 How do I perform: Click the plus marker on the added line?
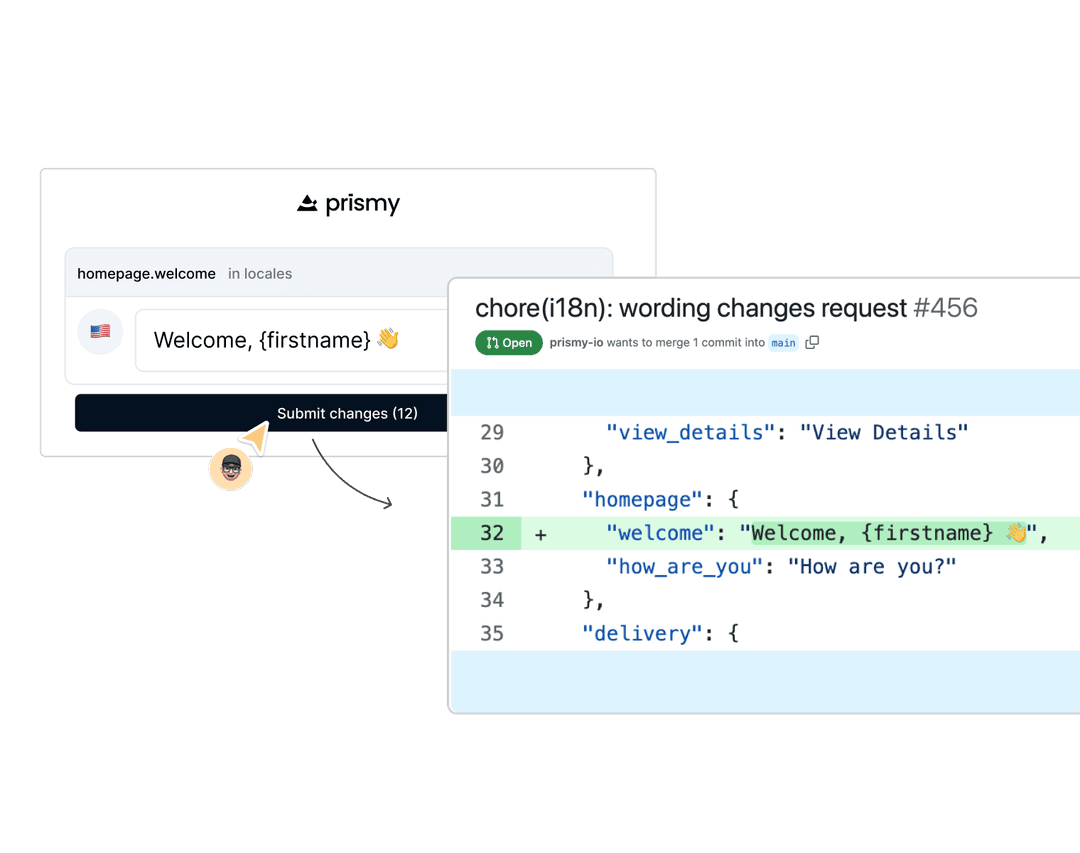click(x=540, y=533)
